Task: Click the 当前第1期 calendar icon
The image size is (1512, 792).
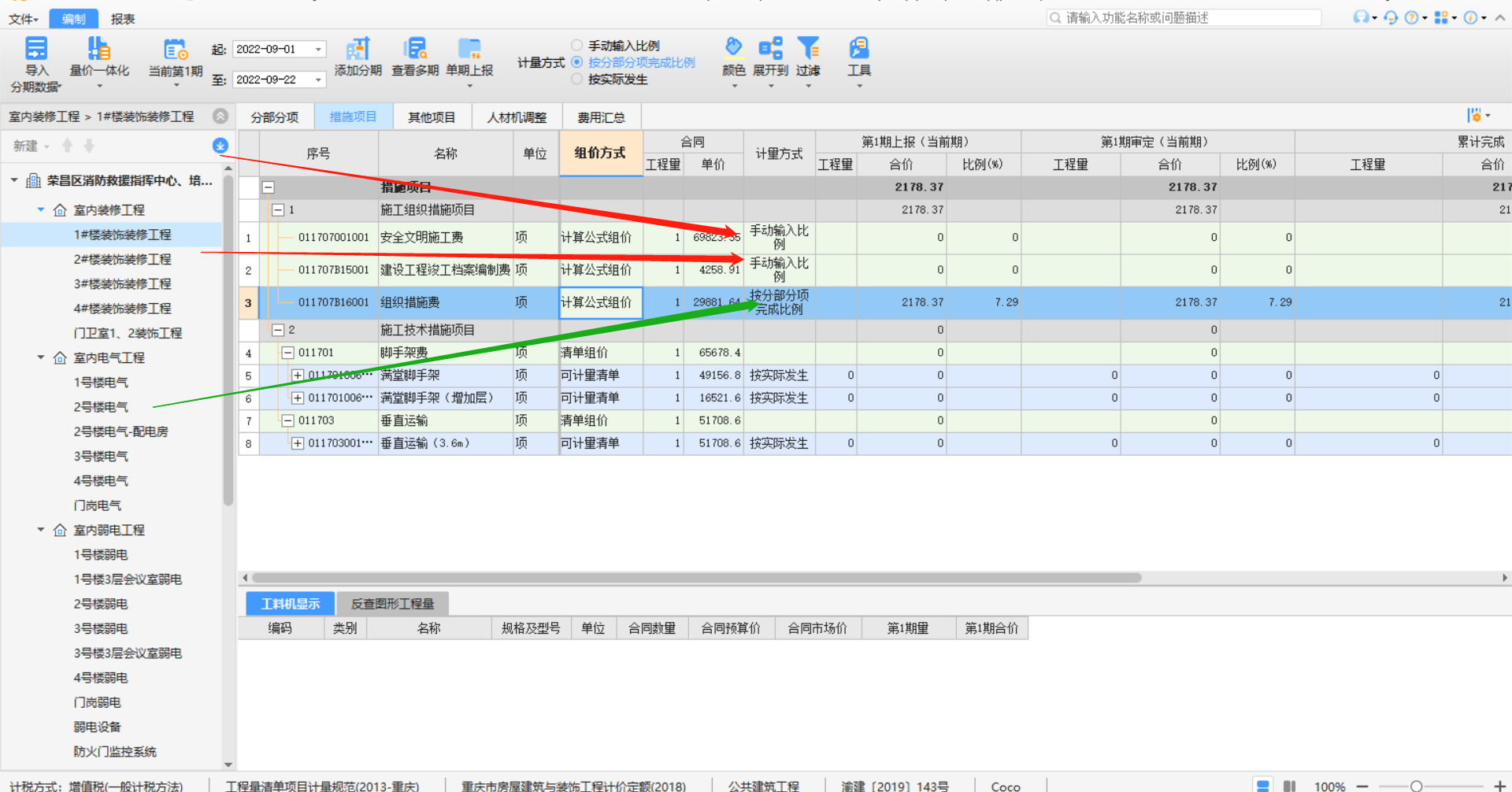Action: (x=176, y=49)
